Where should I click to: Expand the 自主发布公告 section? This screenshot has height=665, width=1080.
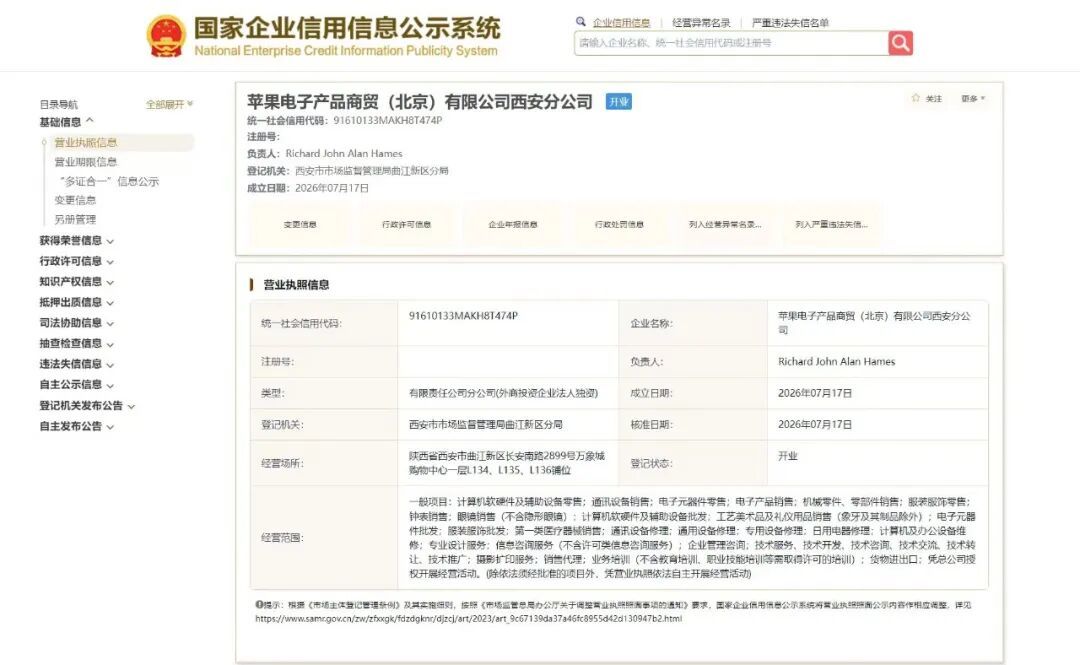76,427
